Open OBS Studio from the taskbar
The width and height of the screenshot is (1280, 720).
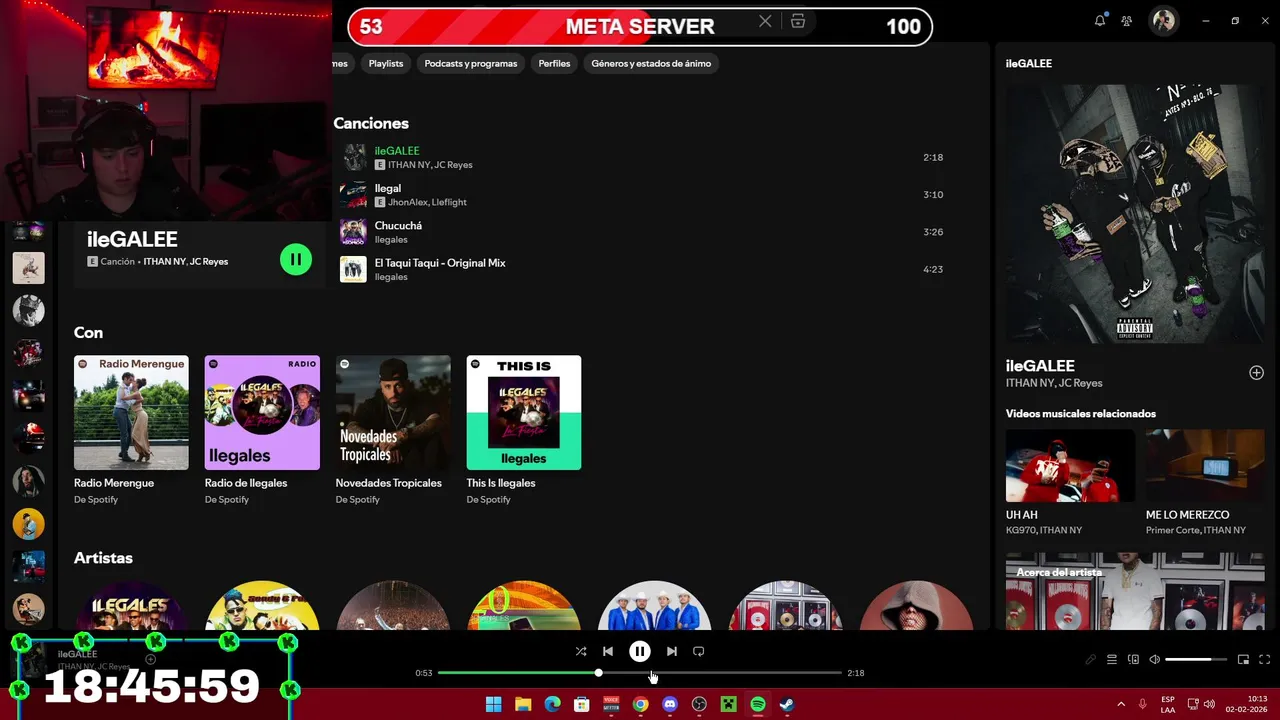(x=699, y=704)
